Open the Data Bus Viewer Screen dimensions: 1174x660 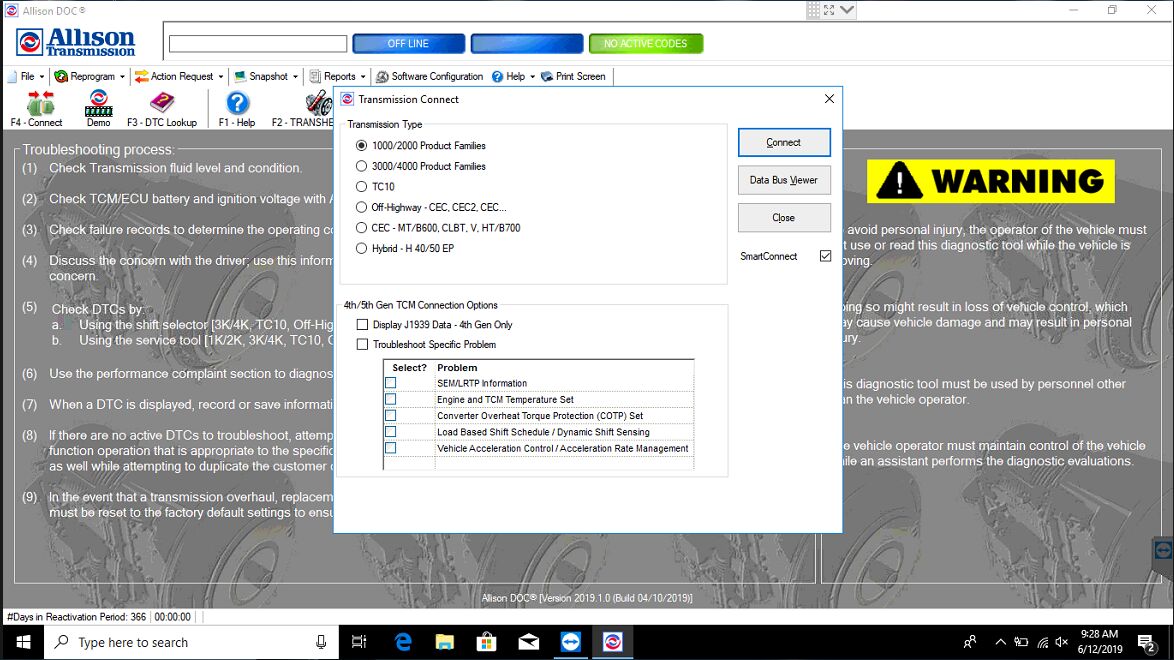coord(784,180)
